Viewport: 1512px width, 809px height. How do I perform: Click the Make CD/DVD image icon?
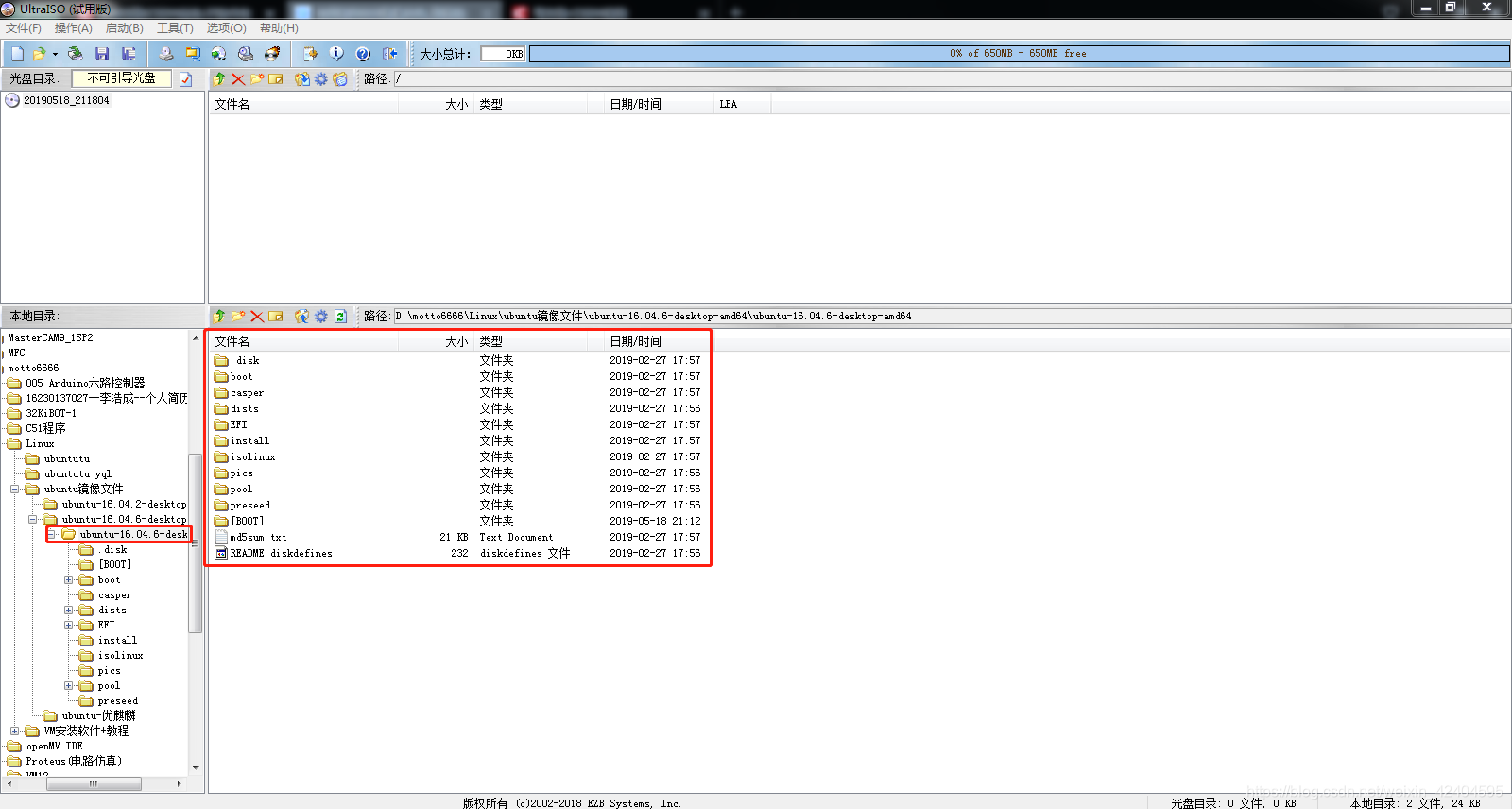click(x=166, y=54)
